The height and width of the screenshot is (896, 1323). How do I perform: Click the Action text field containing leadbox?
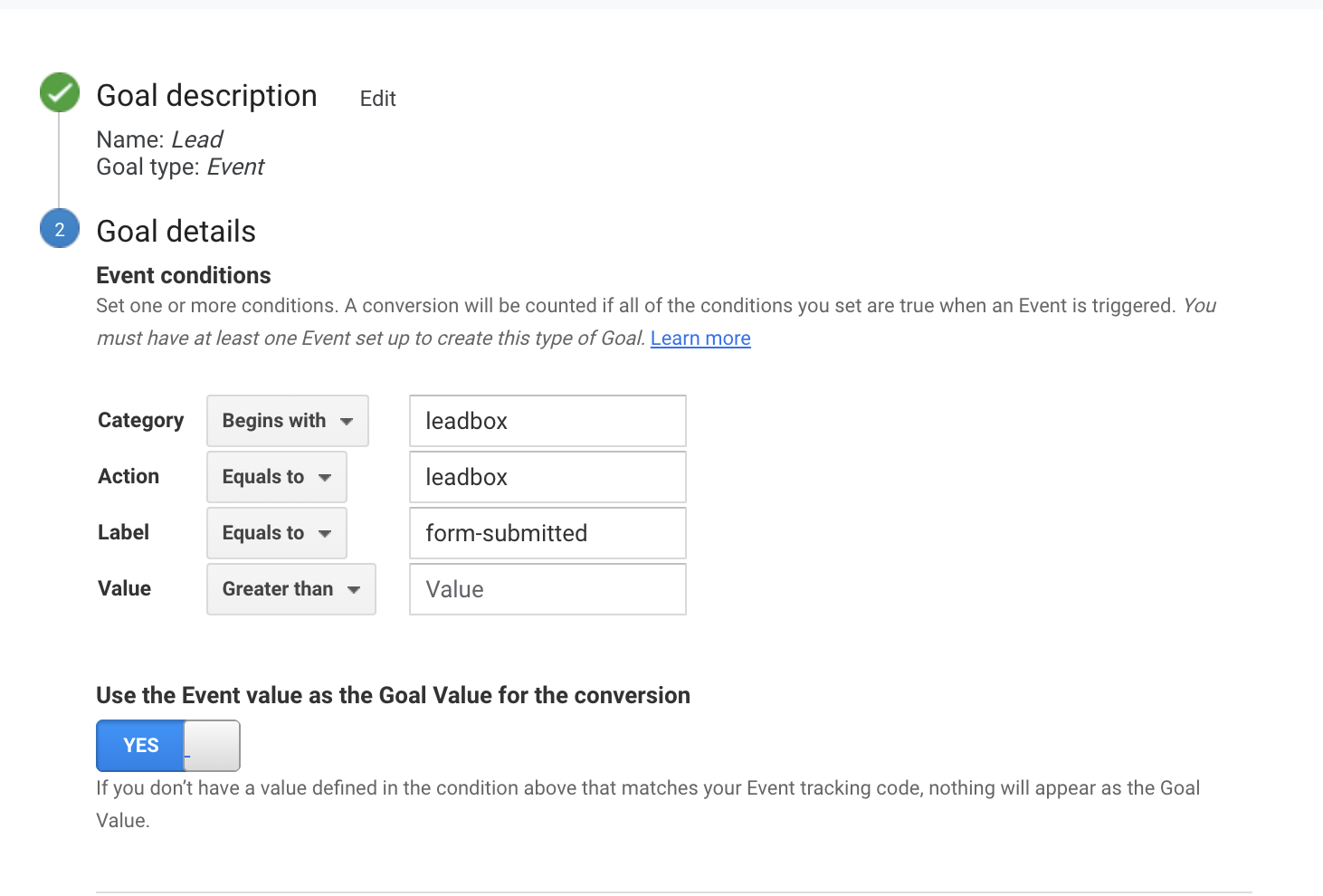click(547, 477)
